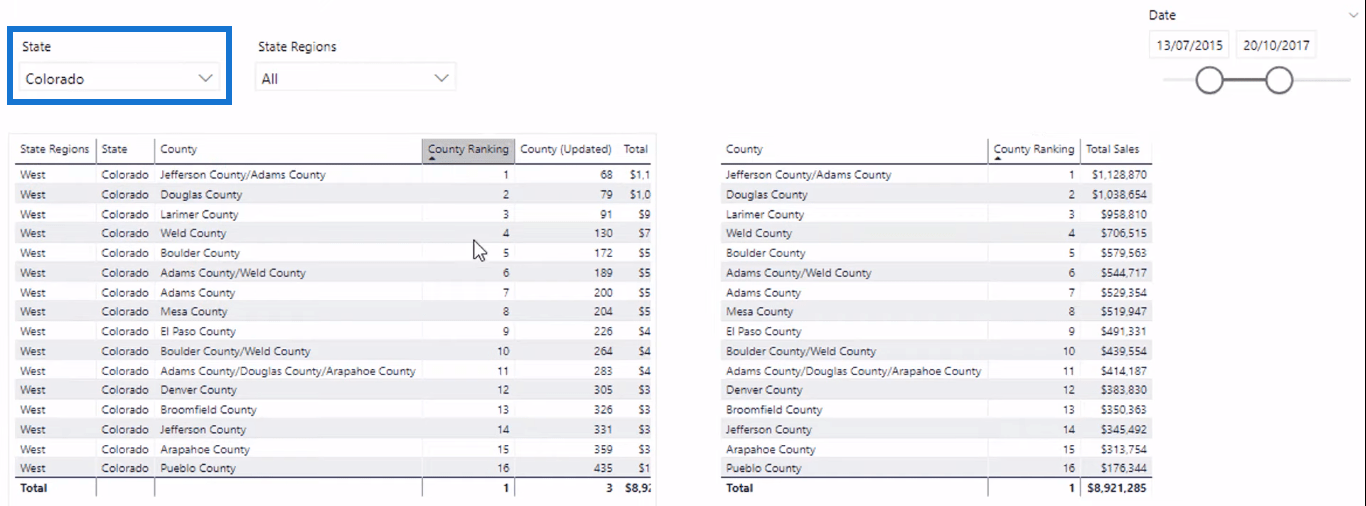Select Mesa County in left table
Image resolution: width=1366 pixels, height=506 pixels.
(194, 312)
